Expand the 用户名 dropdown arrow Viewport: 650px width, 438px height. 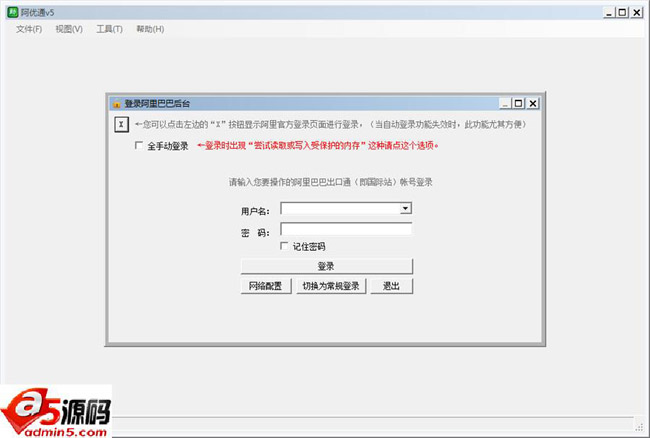click(405, 208)
